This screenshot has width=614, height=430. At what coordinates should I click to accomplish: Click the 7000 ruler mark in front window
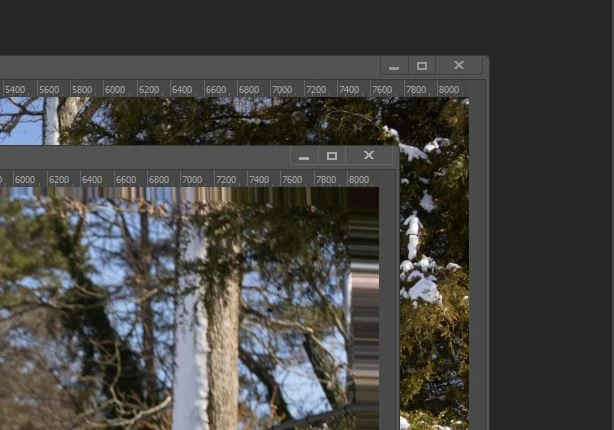[x=192, y=180]
